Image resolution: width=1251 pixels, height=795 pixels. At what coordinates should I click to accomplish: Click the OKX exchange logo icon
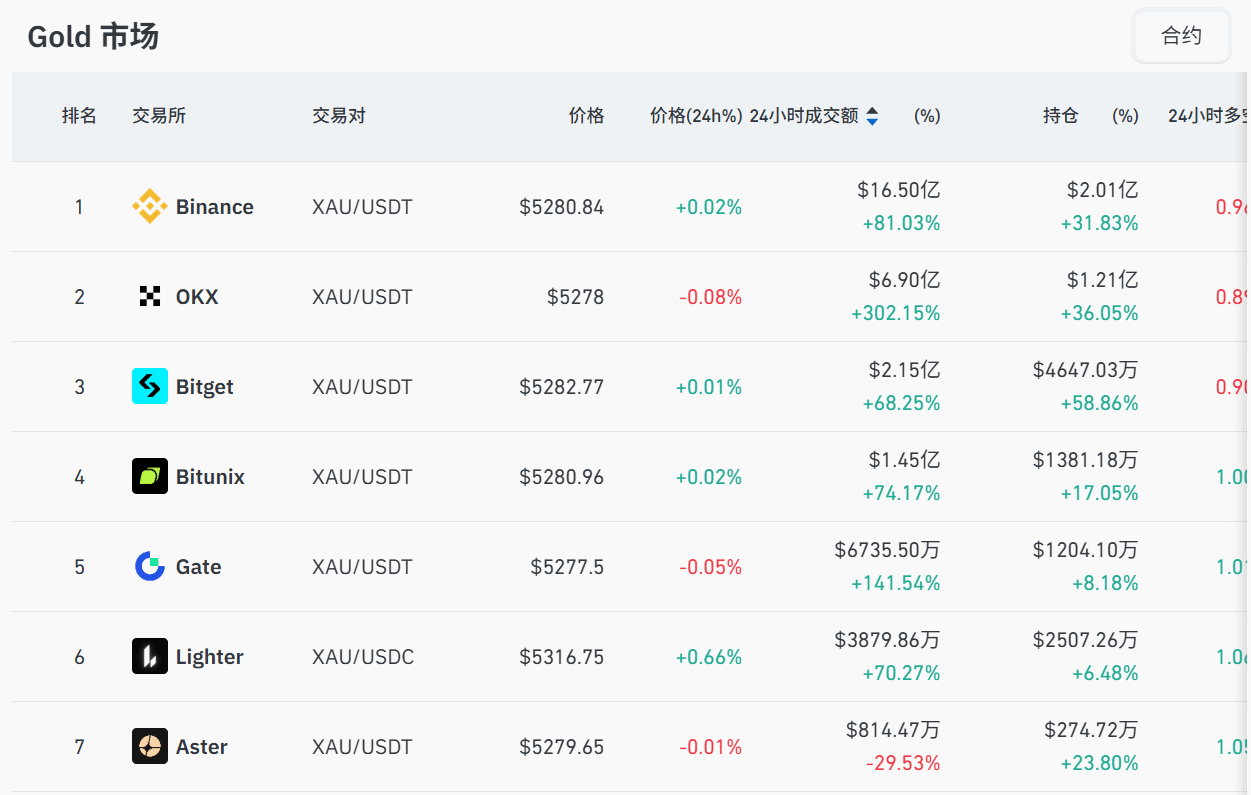pos(150,296)
